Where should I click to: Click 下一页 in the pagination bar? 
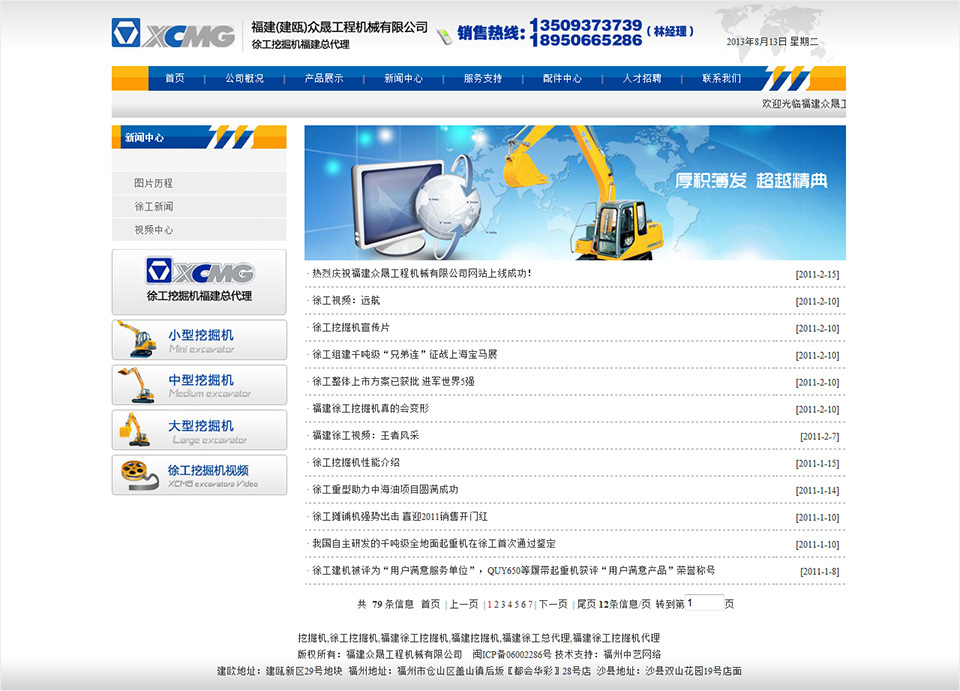point(552,603)
